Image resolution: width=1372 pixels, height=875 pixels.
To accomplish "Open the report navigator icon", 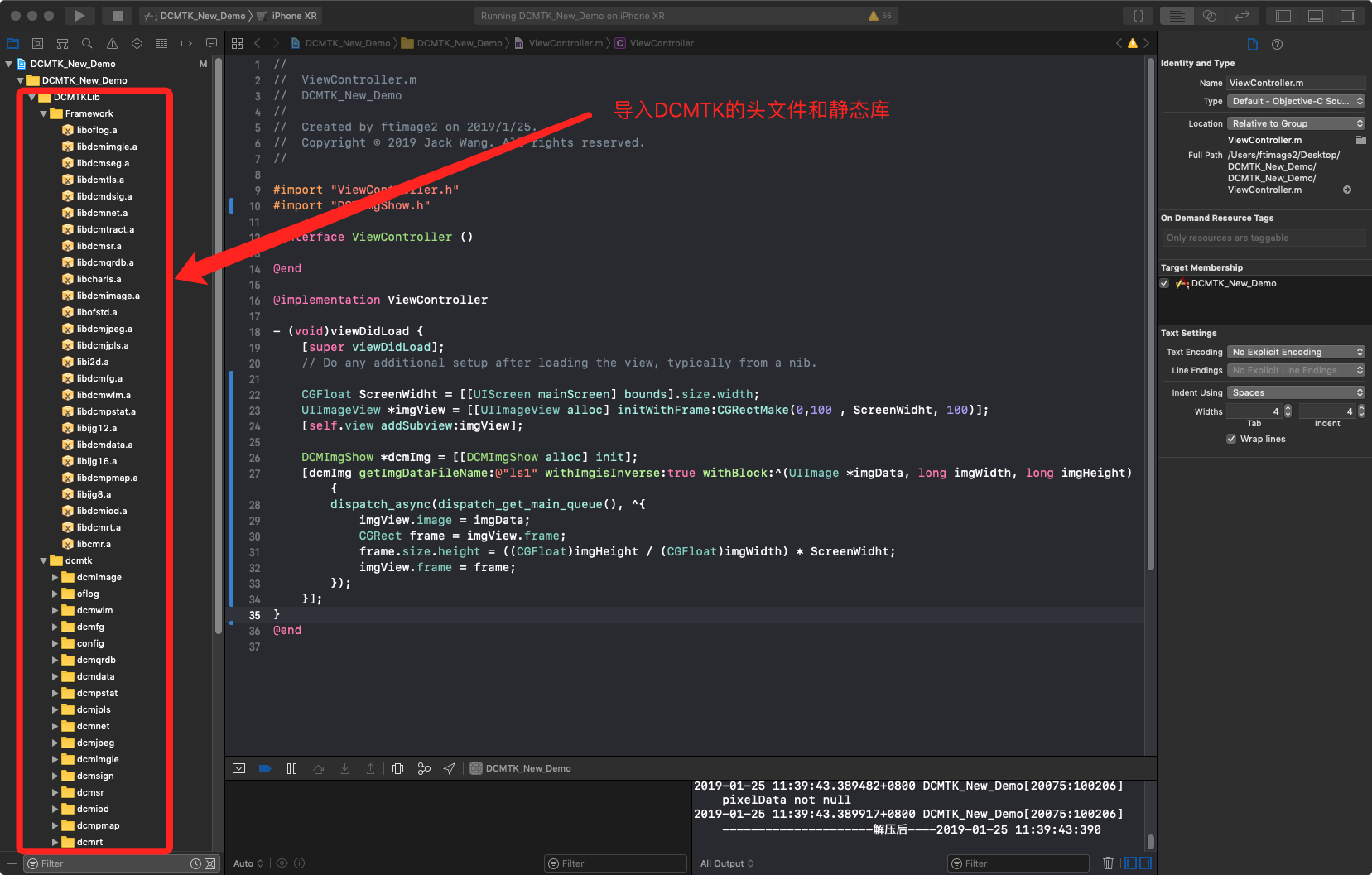I will point(211,43).
